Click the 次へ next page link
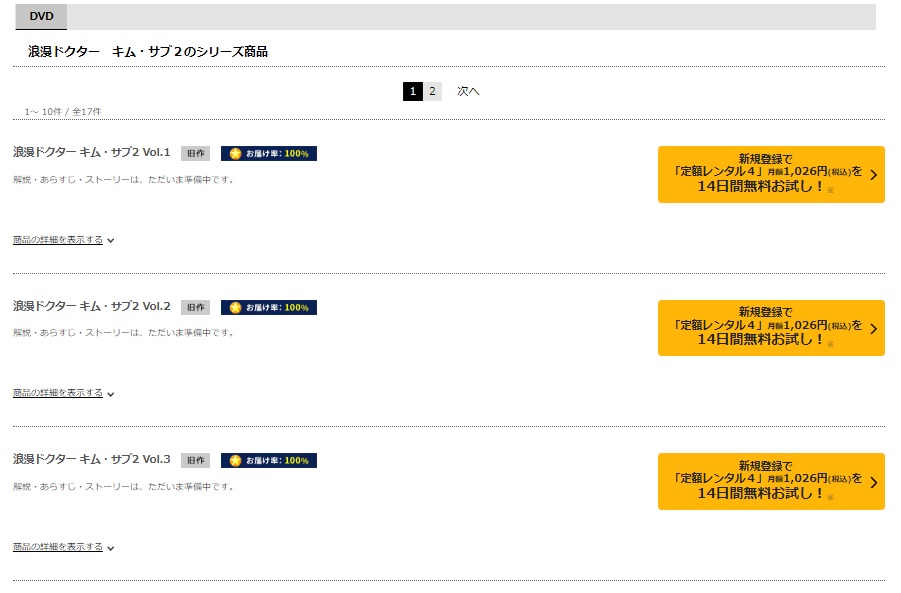This screenshot has height=593, width=901. (468, 91)
